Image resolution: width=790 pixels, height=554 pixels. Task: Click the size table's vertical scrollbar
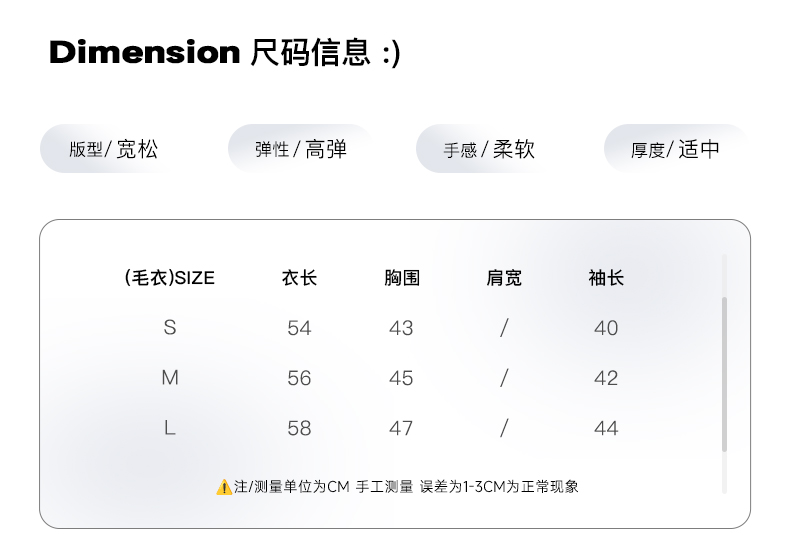(x=724, y=374)
